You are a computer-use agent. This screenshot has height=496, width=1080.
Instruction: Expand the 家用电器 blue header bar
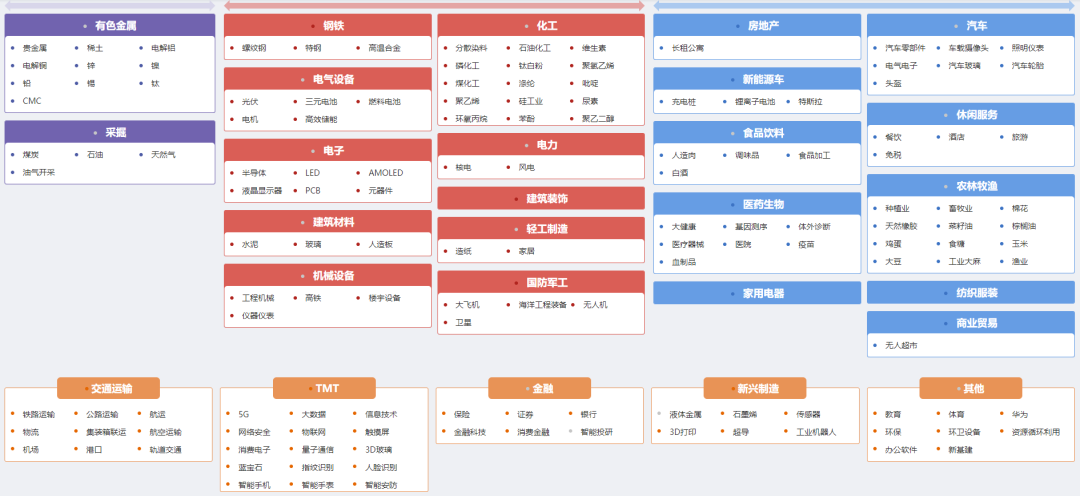tap(757, 293)
